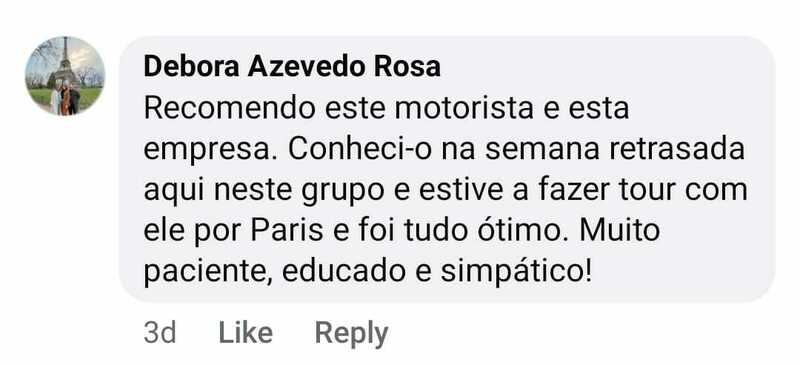Click the name Debora Azevedo Rosa
The image size is (800, 365).
(x=292, y=67)
